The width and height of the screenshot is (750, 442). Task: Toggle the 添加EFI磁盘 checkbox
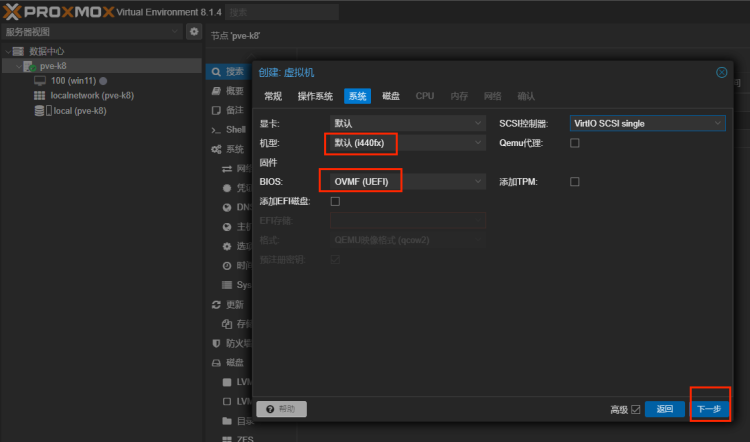coord(335,201)
